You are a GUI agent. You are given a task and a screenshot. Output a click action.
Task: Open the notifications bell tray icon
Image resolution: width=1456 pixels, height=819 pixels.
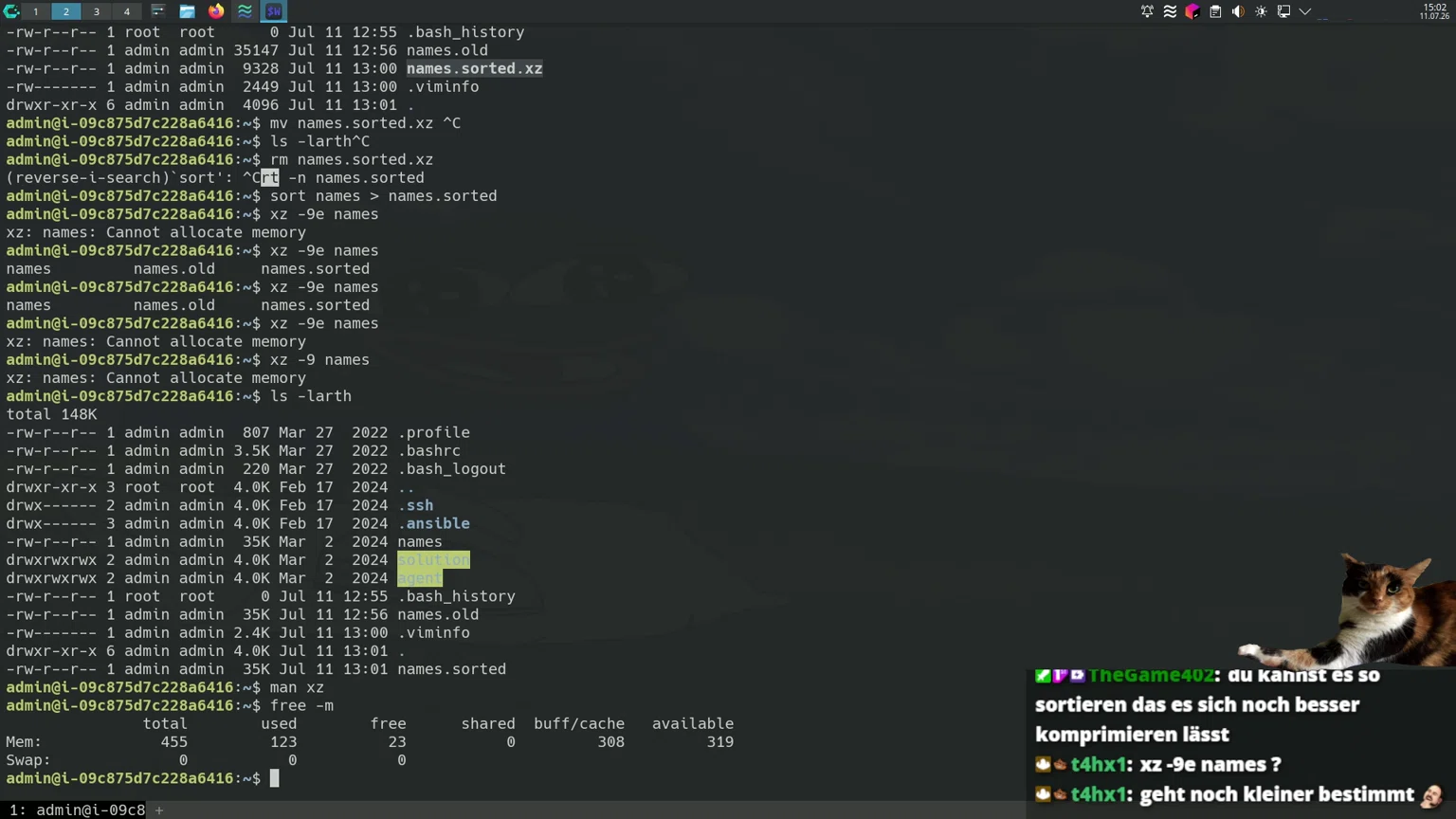tap(1147, 11)
